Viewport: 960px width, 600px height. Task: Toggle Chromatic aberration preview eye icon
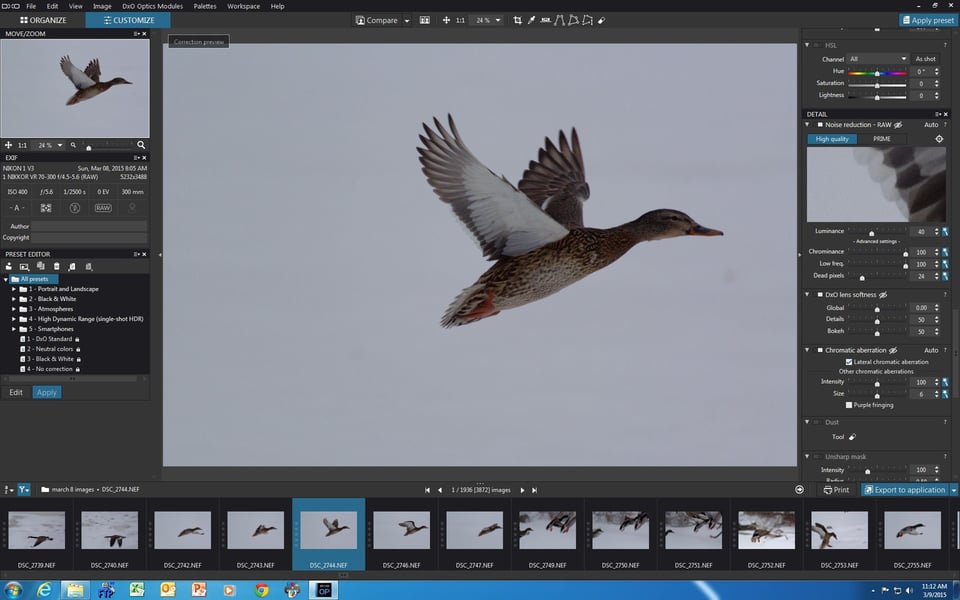pyautogui.click(x=893, y=350)
